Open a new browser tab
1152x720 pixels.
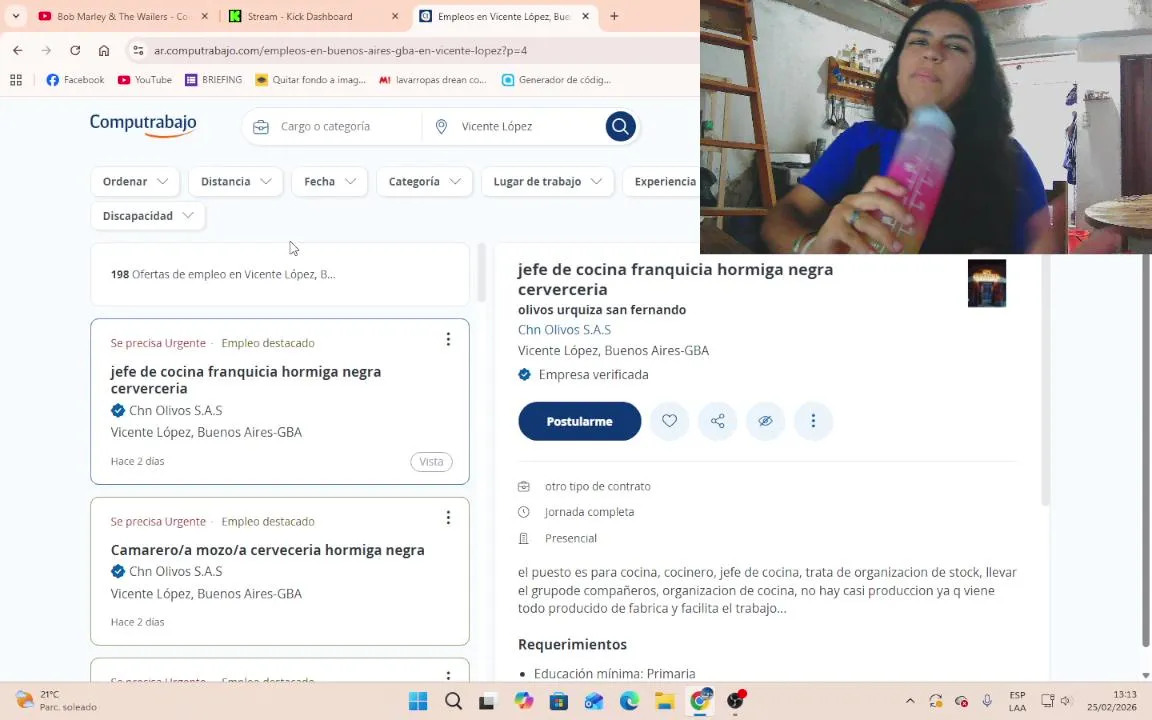(x=614, y=16)
